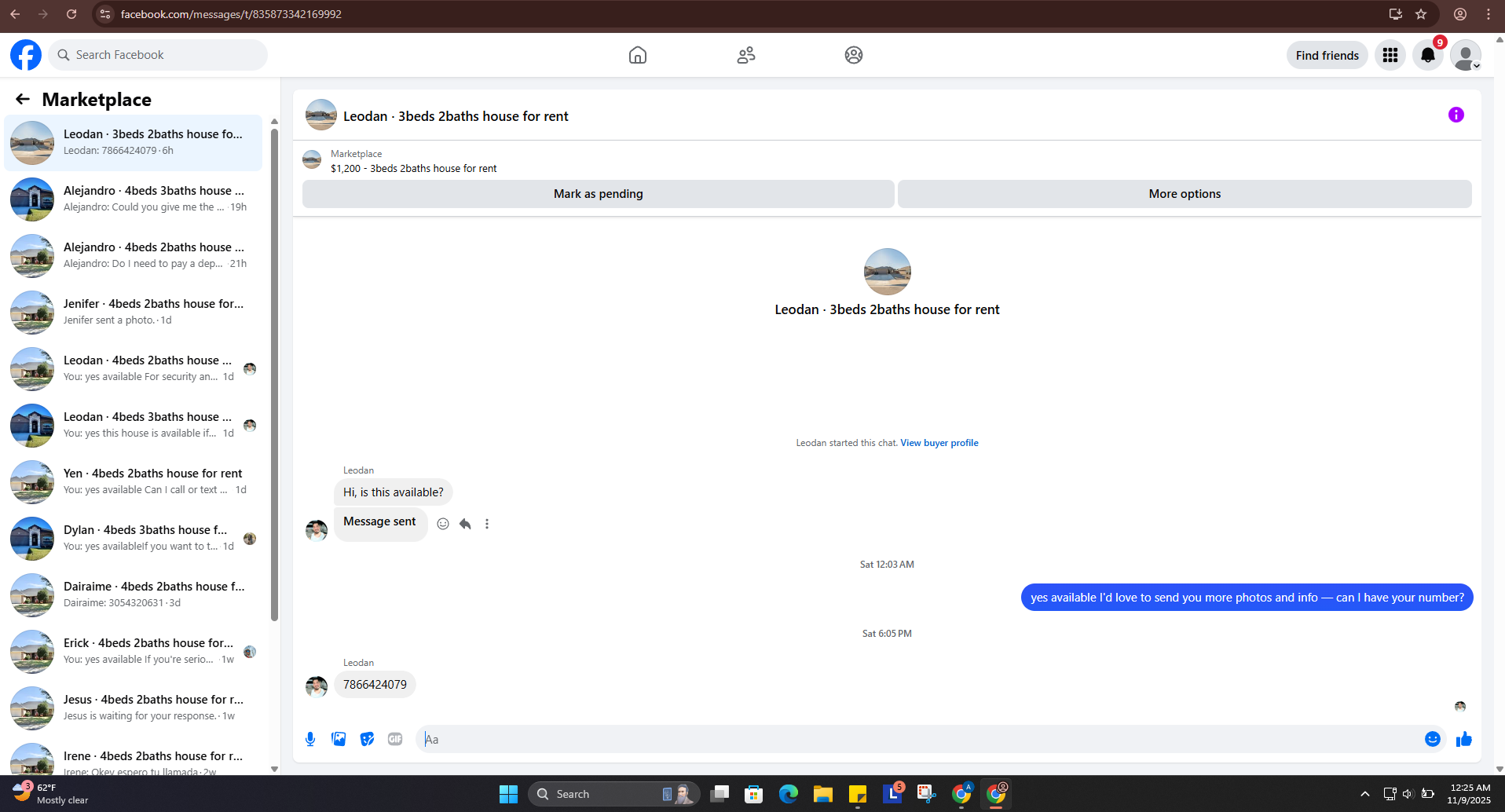Open Dairaime 4beds 2baths conversation
Viewport: 1505px width, 812px height.
[134, 594]
